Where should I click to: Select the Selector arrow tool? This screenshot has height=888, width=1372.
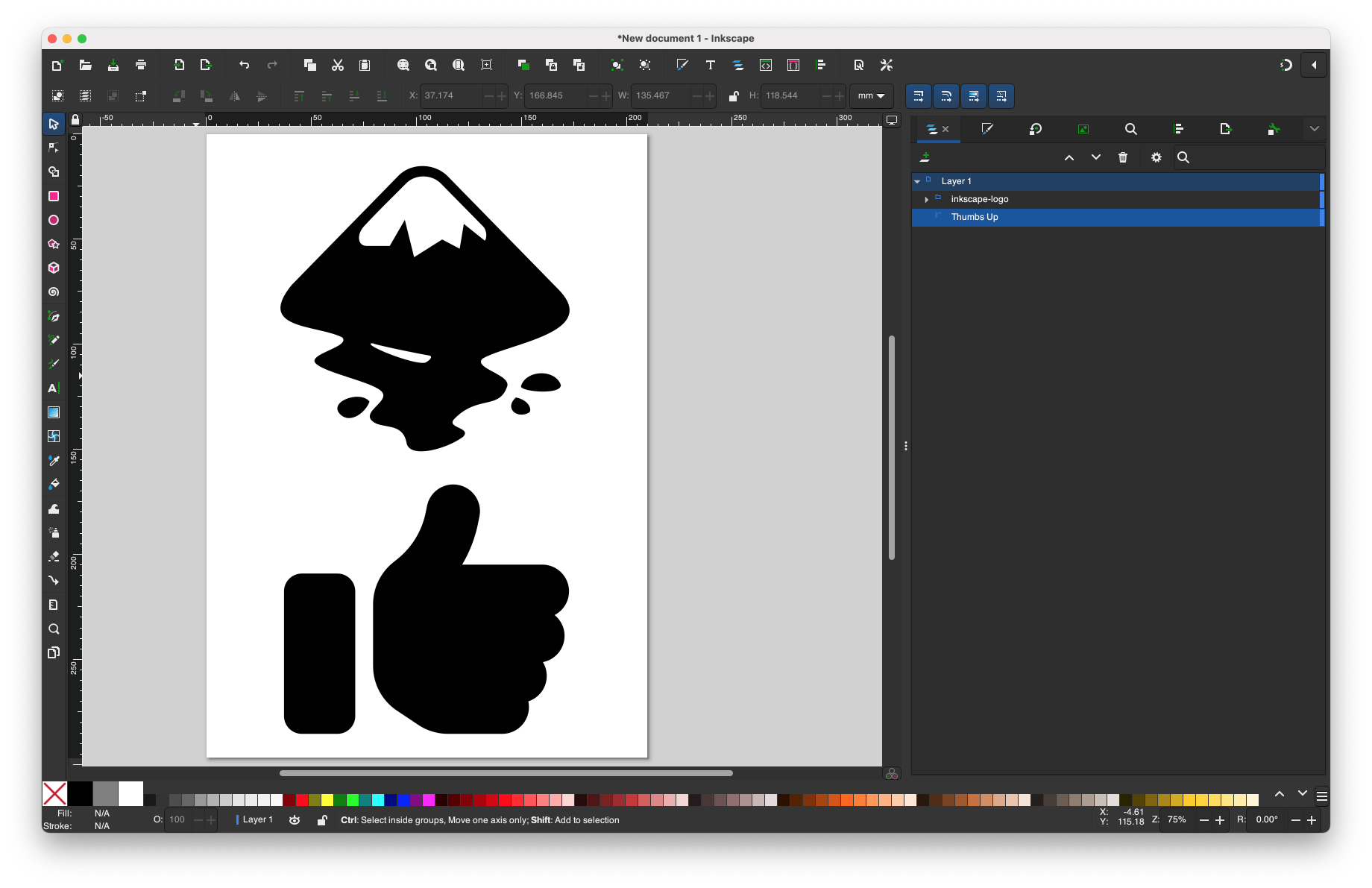(54, 124)
